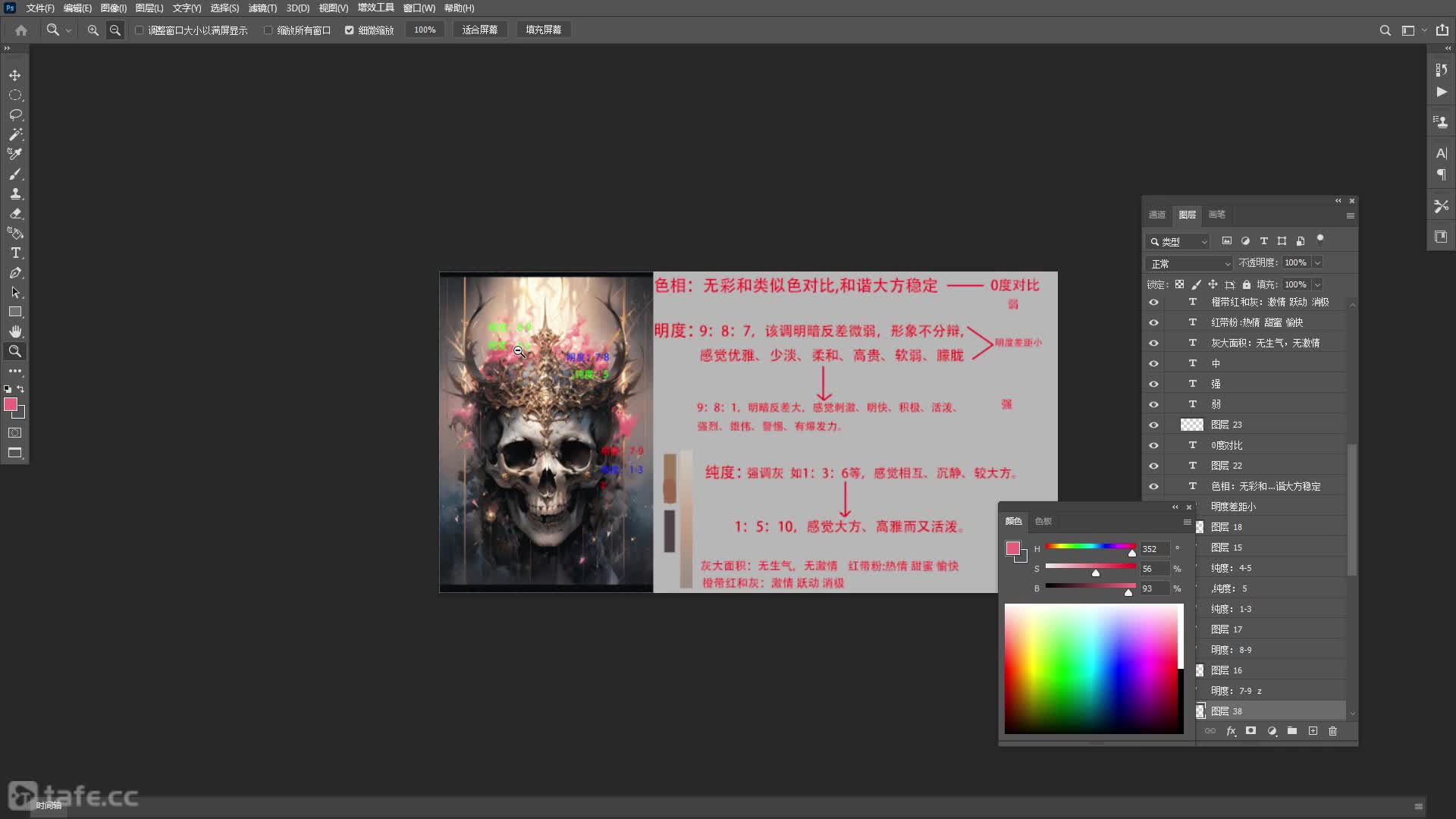Hide the 灰大面积 text layer
This screenshot has width=1456, height=819.
click(1153, 343)
